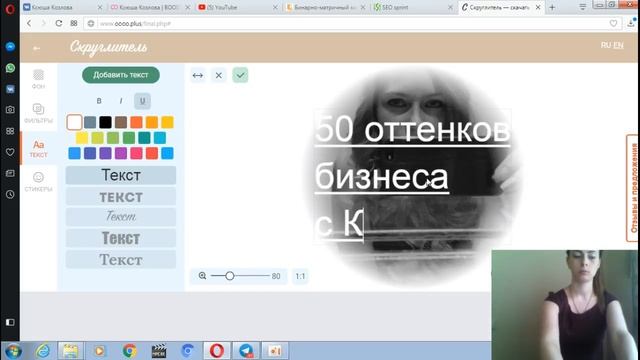This screenshot has width=640, height=360.
Task: Close the Скруглитель browser tab
Action: click(x=538, y=7)
